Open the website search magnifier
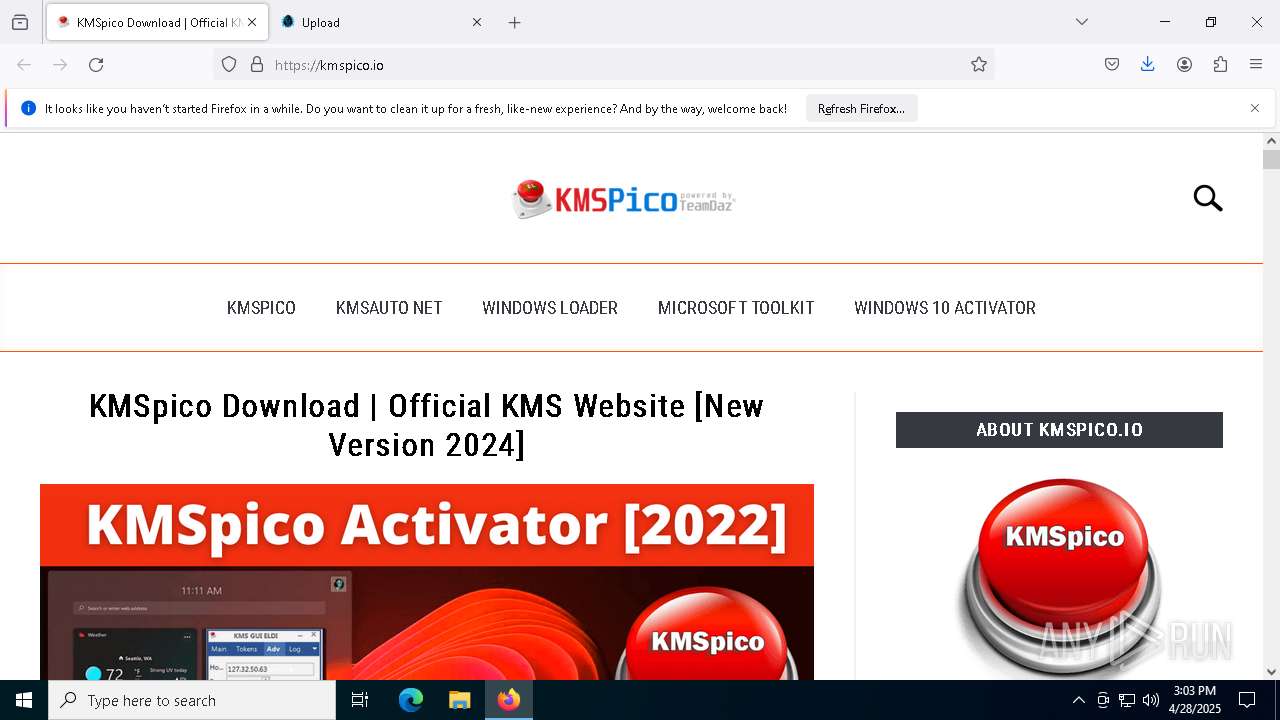The image size is (1280, 720). point(1208,198)
